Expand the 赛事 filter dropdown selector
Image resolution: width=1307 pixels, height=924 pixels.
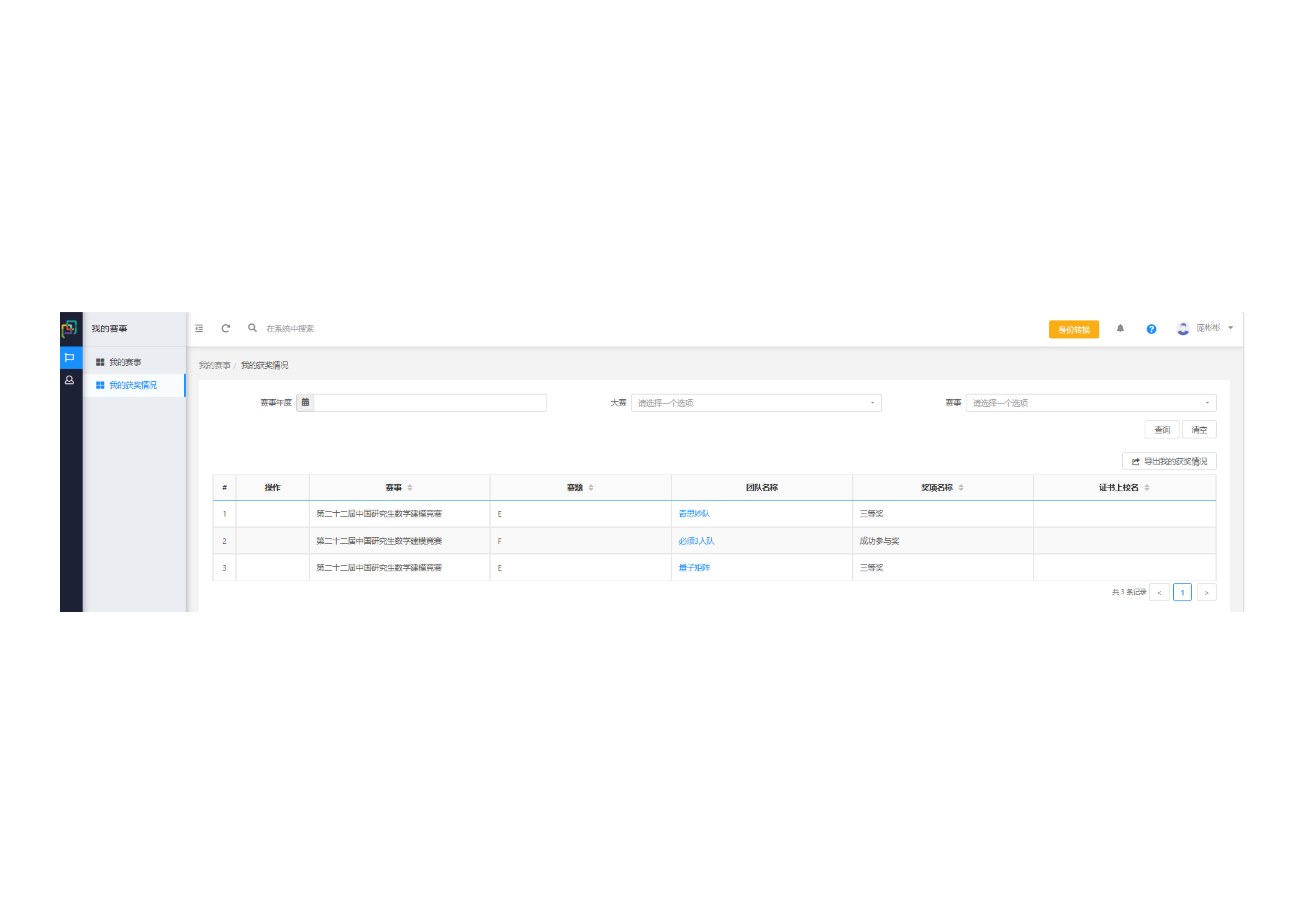[1091, 403]
